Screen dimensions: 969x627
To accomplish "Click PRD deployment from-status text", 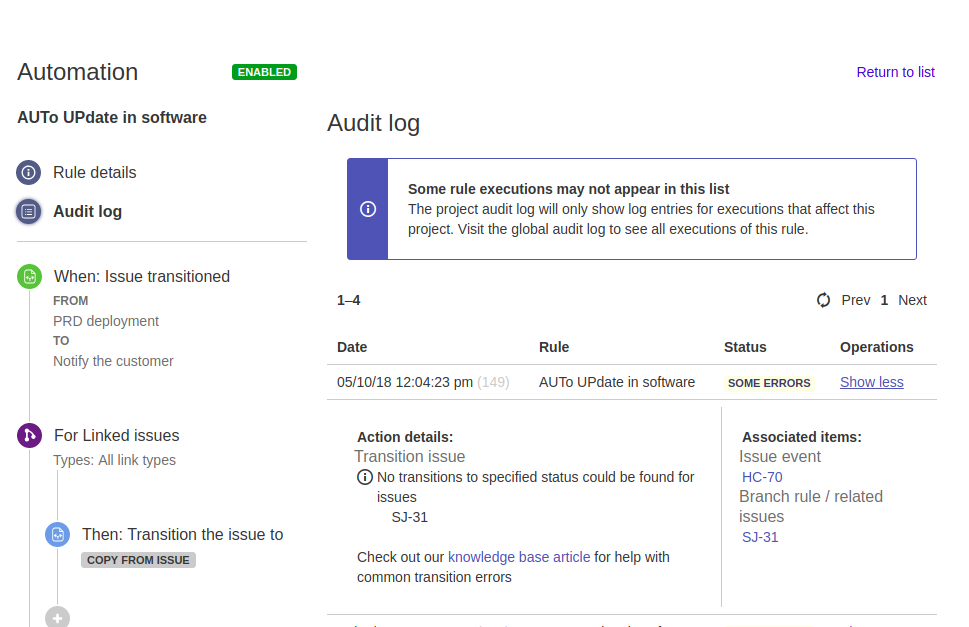I will tap(106, 321).
